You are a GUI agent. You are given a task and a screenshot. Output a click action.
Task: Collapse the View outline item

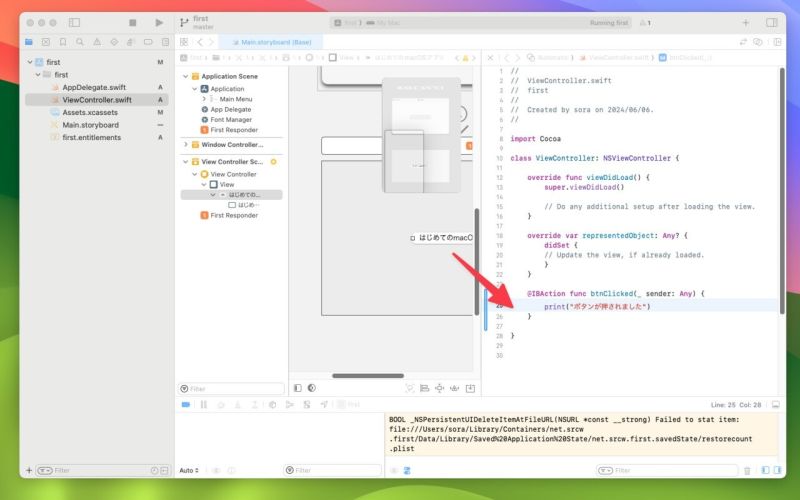(204, 184)
